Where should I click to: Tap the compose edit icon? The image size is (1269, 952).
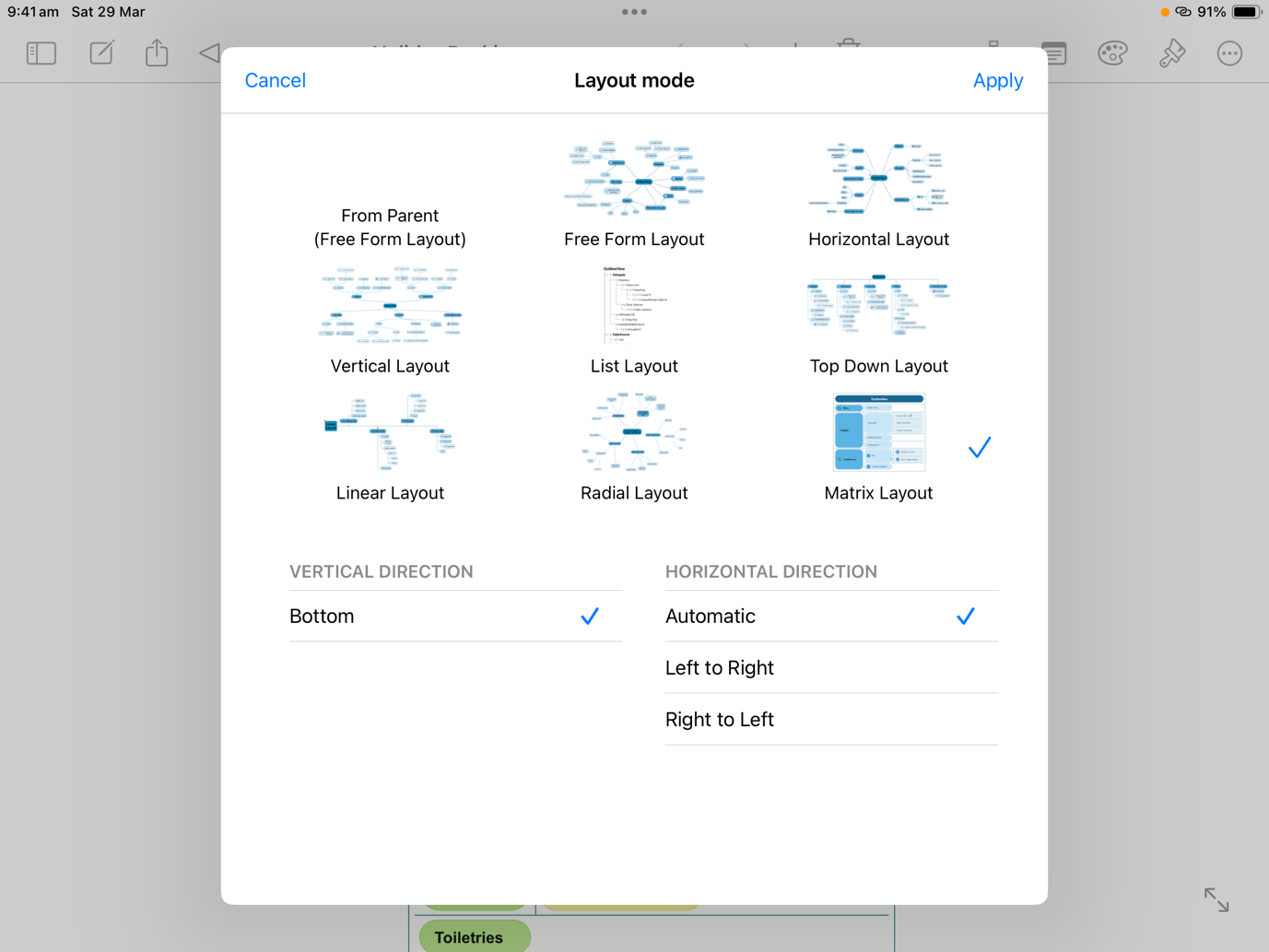pyautogui.click(x=101, y=53)
